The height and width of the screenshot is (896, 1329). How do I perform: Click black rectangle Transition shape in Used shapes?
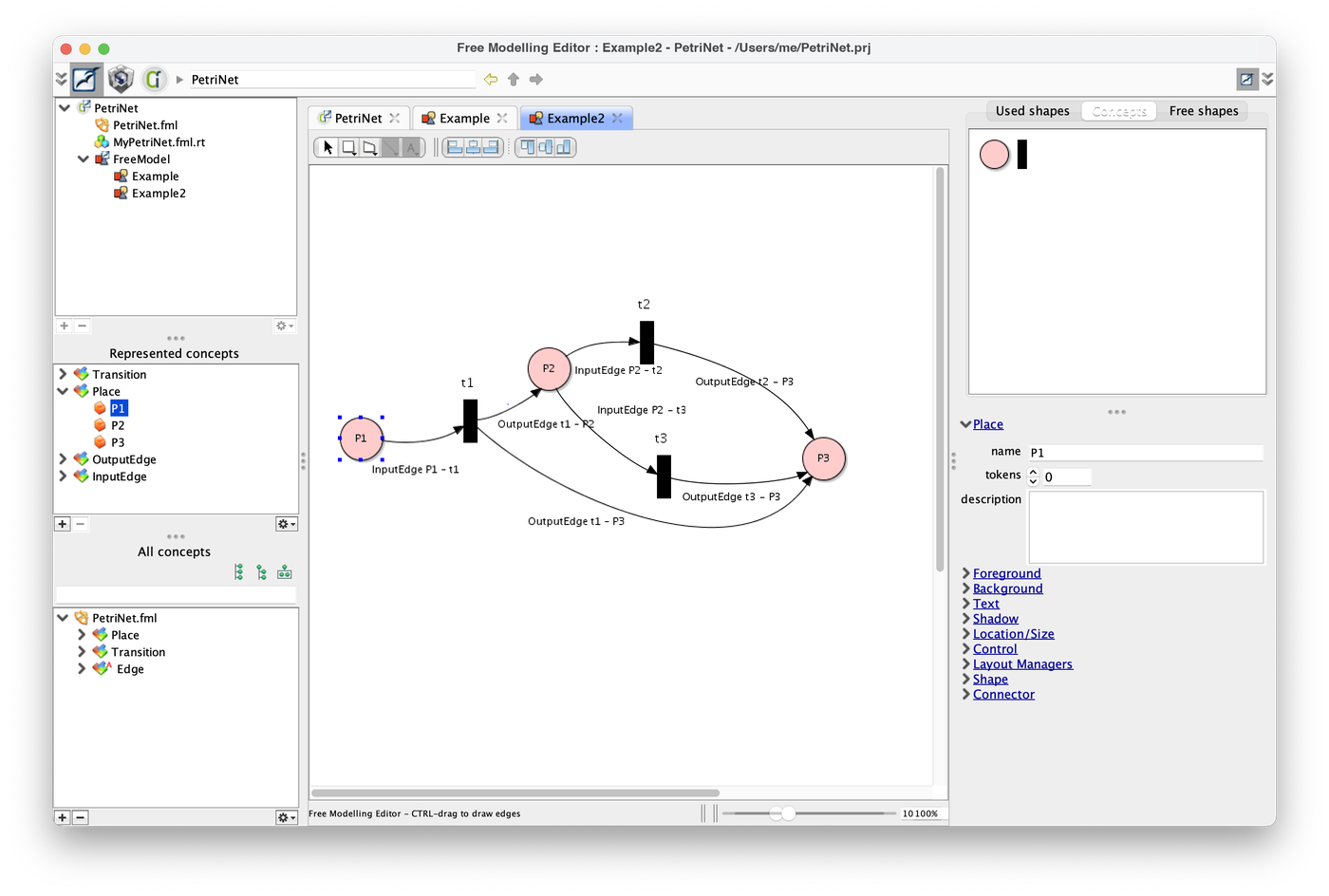(x=1022, y=154)
